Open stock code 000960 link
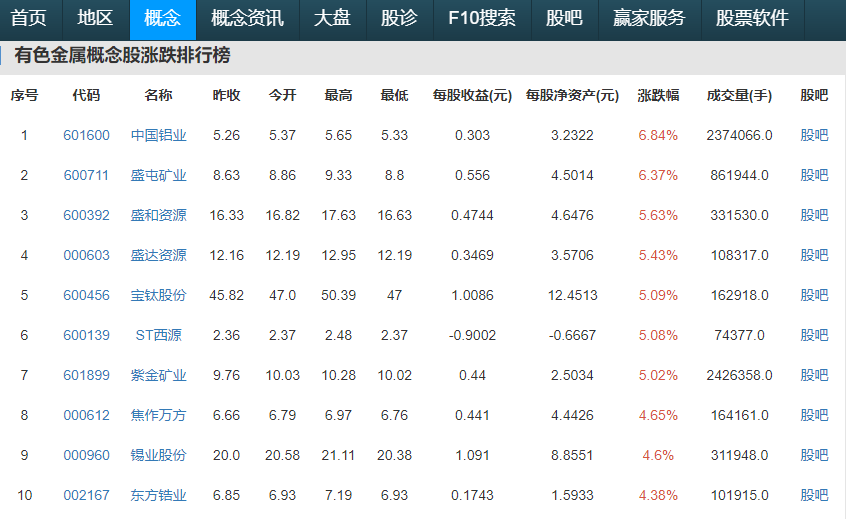The width and height of the screenshot is (846, 519). click(86, 455)
